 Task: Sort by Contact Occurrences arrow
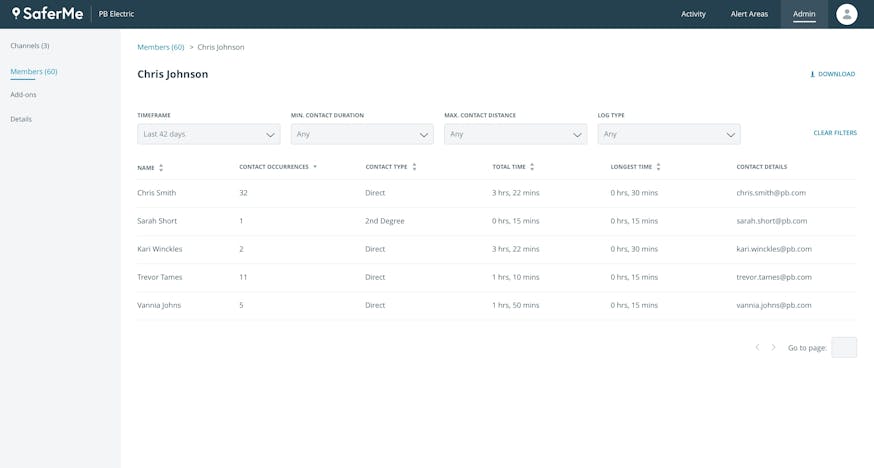tap(315, 167)
